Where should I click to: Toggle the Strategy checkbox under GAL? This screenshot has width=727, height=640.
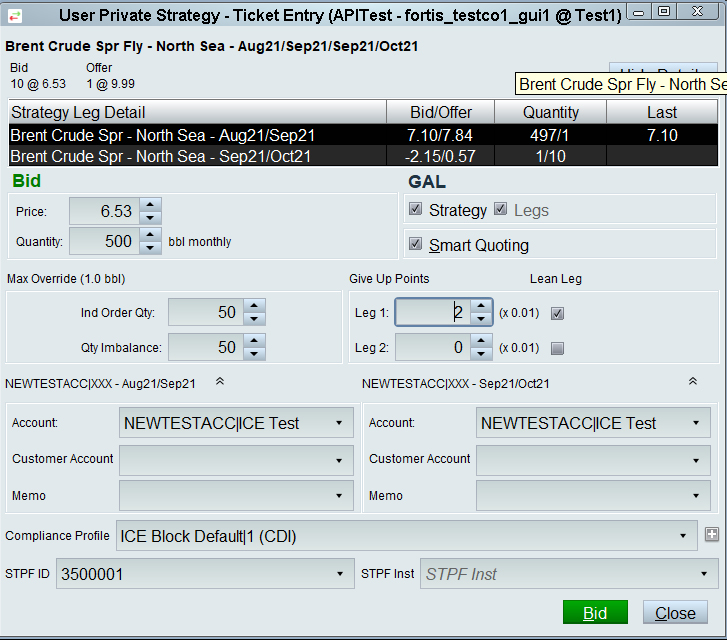pyautogui.click(x=416, y=210)
